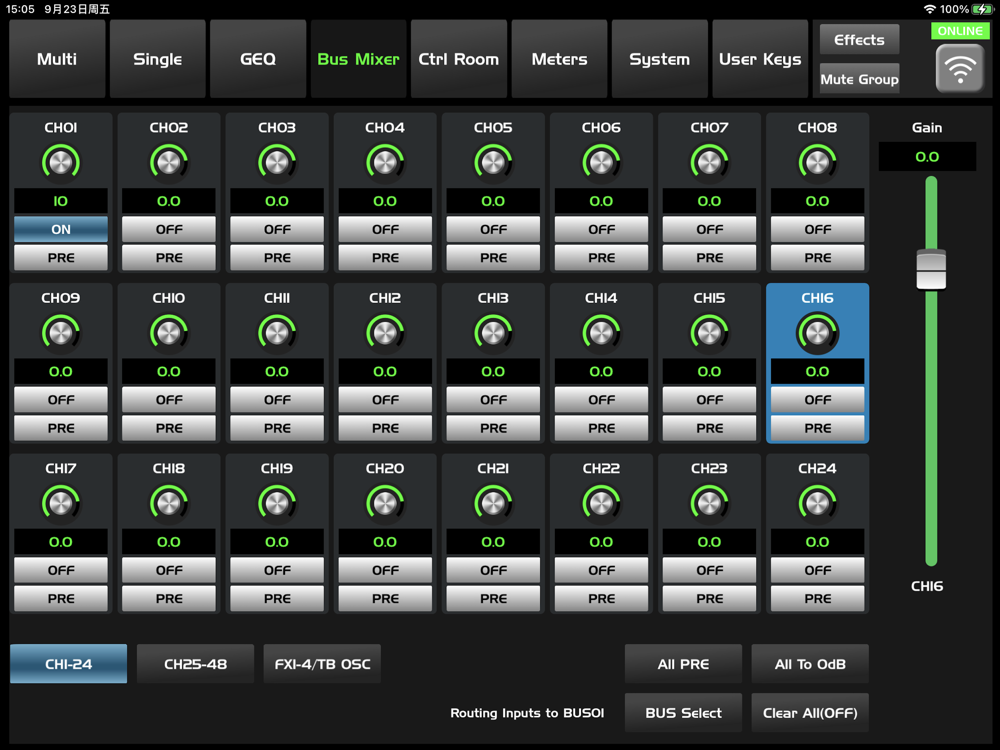Screen dimensions: 1000x750
Task: Toggle the CH12 PRE button
Action: (x=385, y=428)
